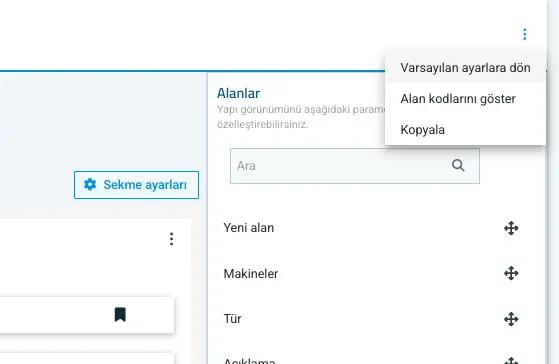Select the 'Makineler' field entry

coord(371,273)
